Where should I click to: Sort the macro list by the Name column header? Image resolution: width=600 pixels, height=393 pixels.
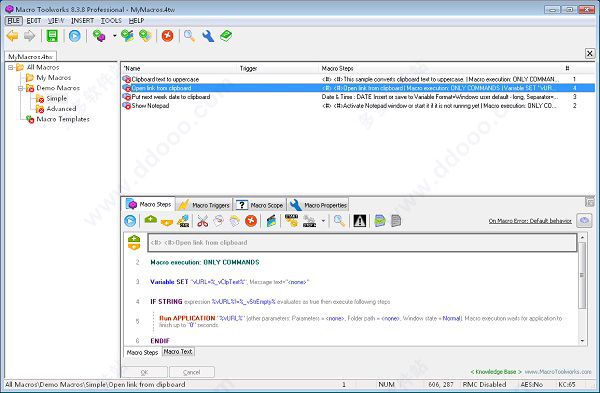click(x=179, y=68)
